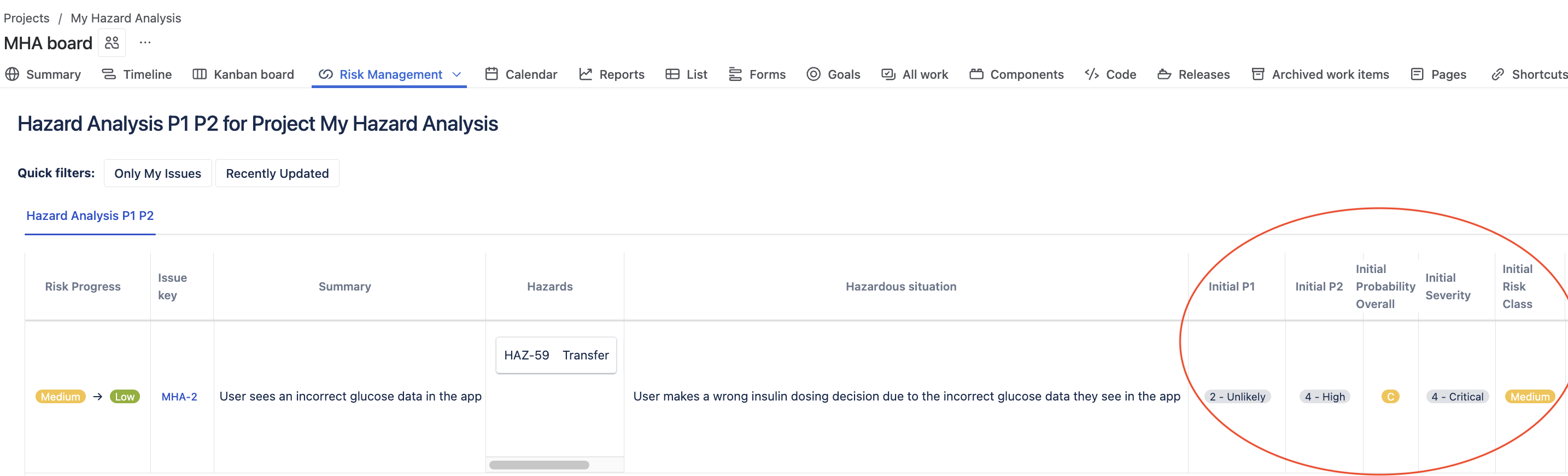The width and height of the screenshot is (1568, 476).
Task: Go to Projects in the breadcrumb
Action: [x=27, y=18]
